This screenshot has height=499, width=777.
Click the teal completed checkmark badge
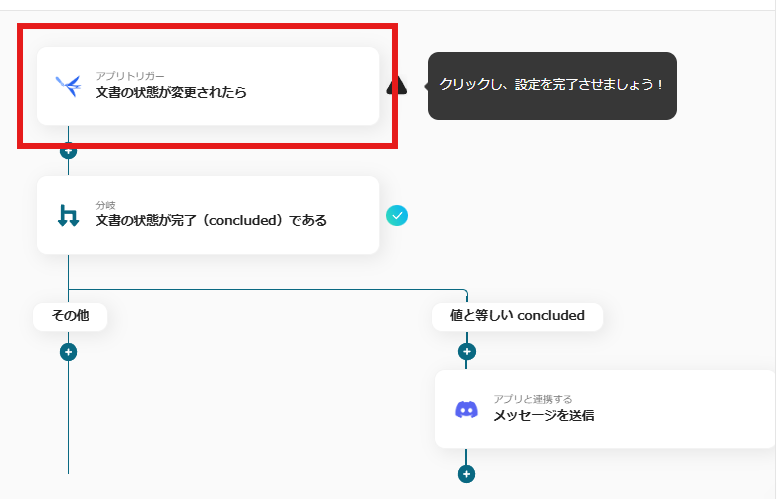click(x=397, y=216)
